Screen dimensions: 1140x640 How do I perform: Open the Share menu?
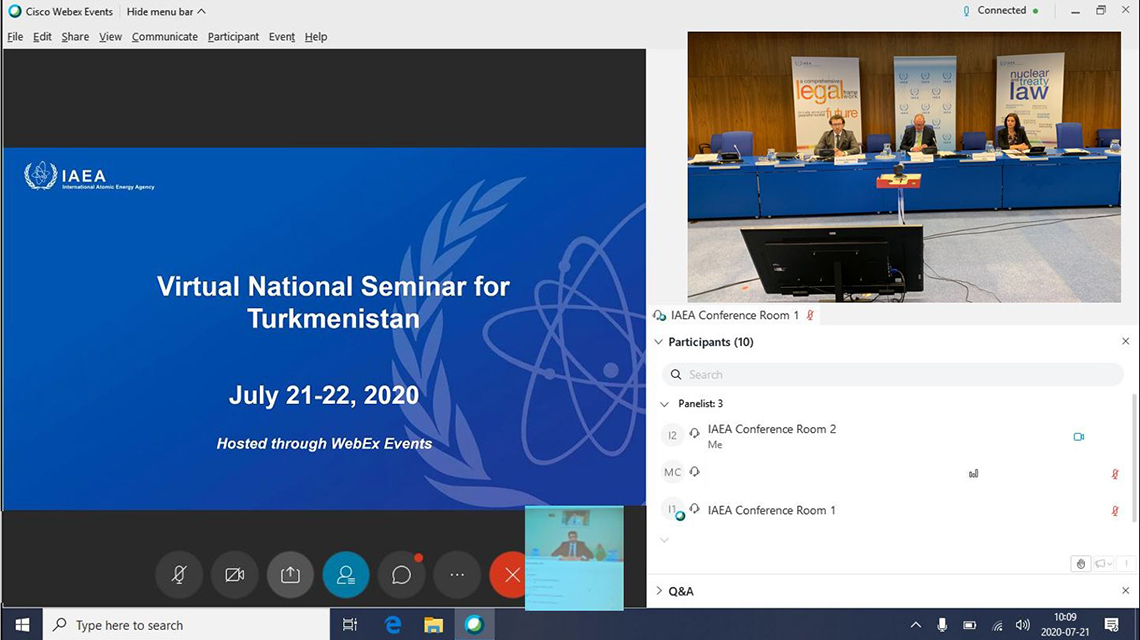coord(75,37)
